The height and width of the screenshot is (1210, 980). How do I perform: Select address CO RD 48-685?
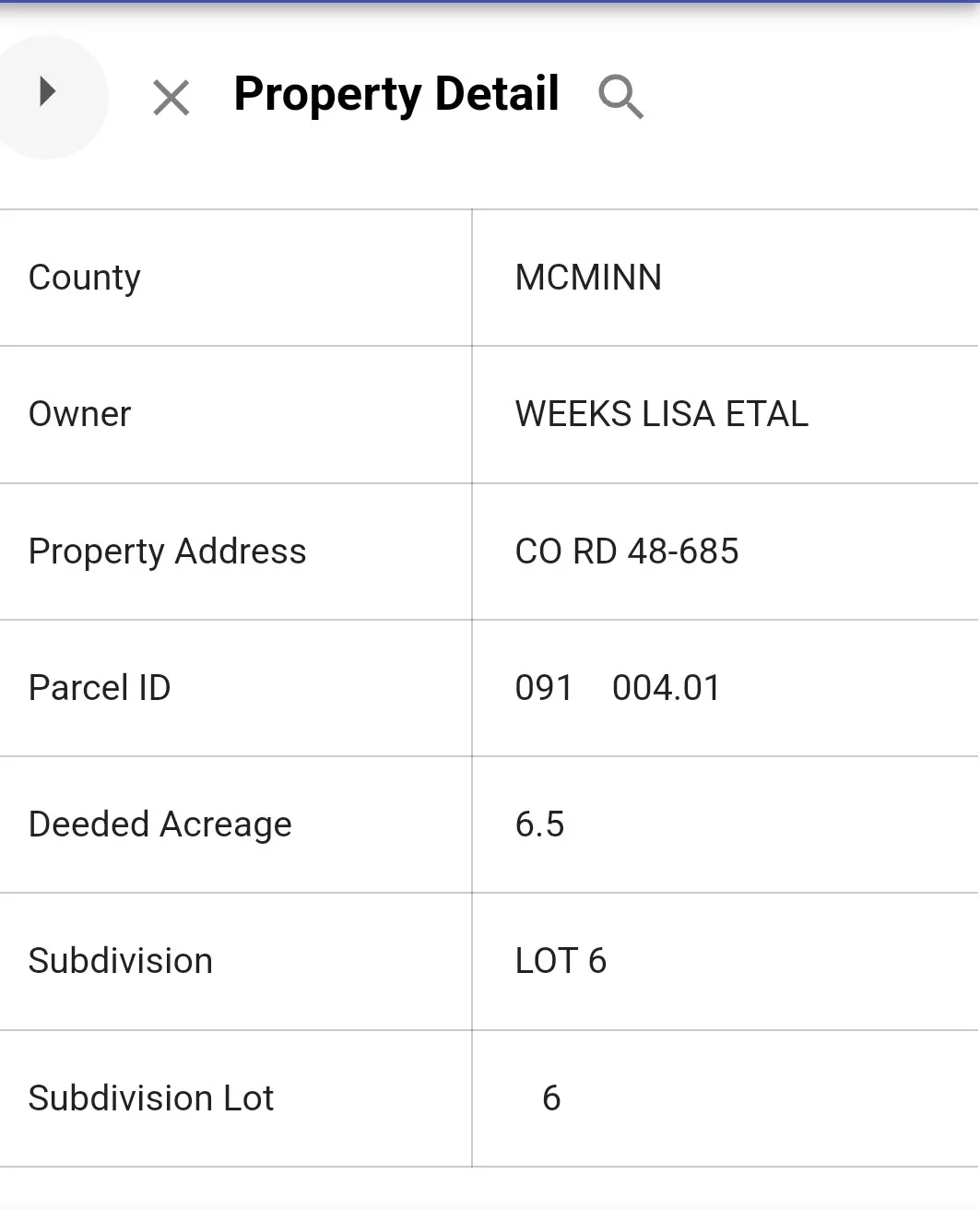pyautogui.click(x=627, y=552)
